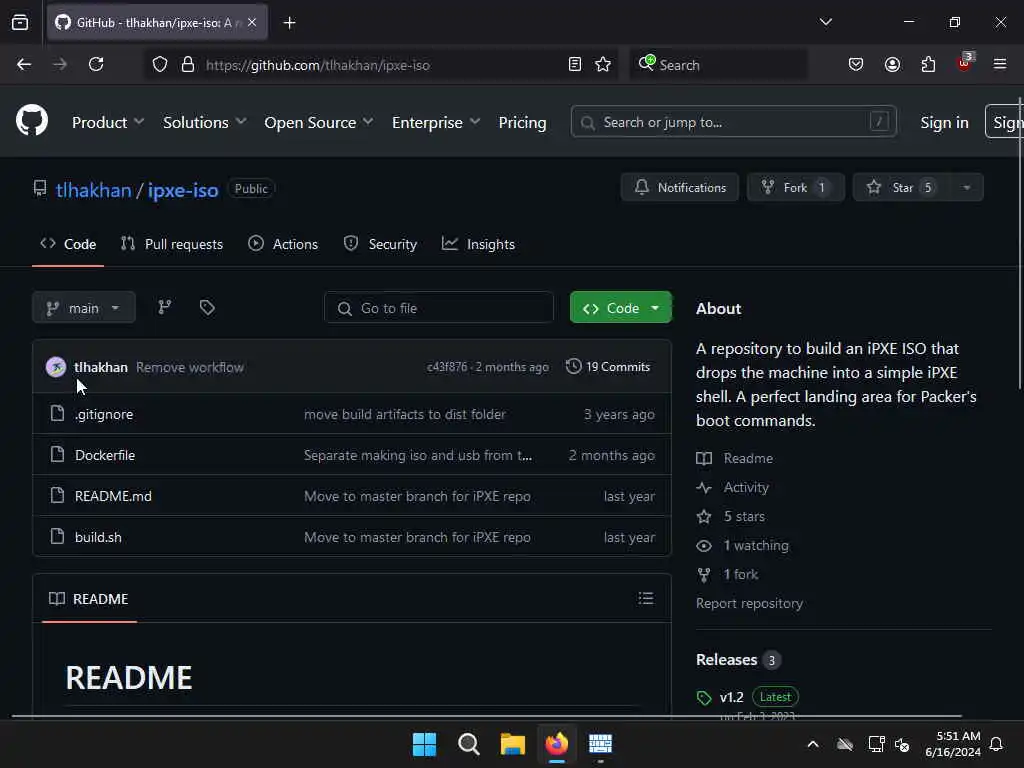Open the main branch selector dropdown
The width and height of the screenshot is (1024, 768).
pyautogui.click(x=84, y=308)
